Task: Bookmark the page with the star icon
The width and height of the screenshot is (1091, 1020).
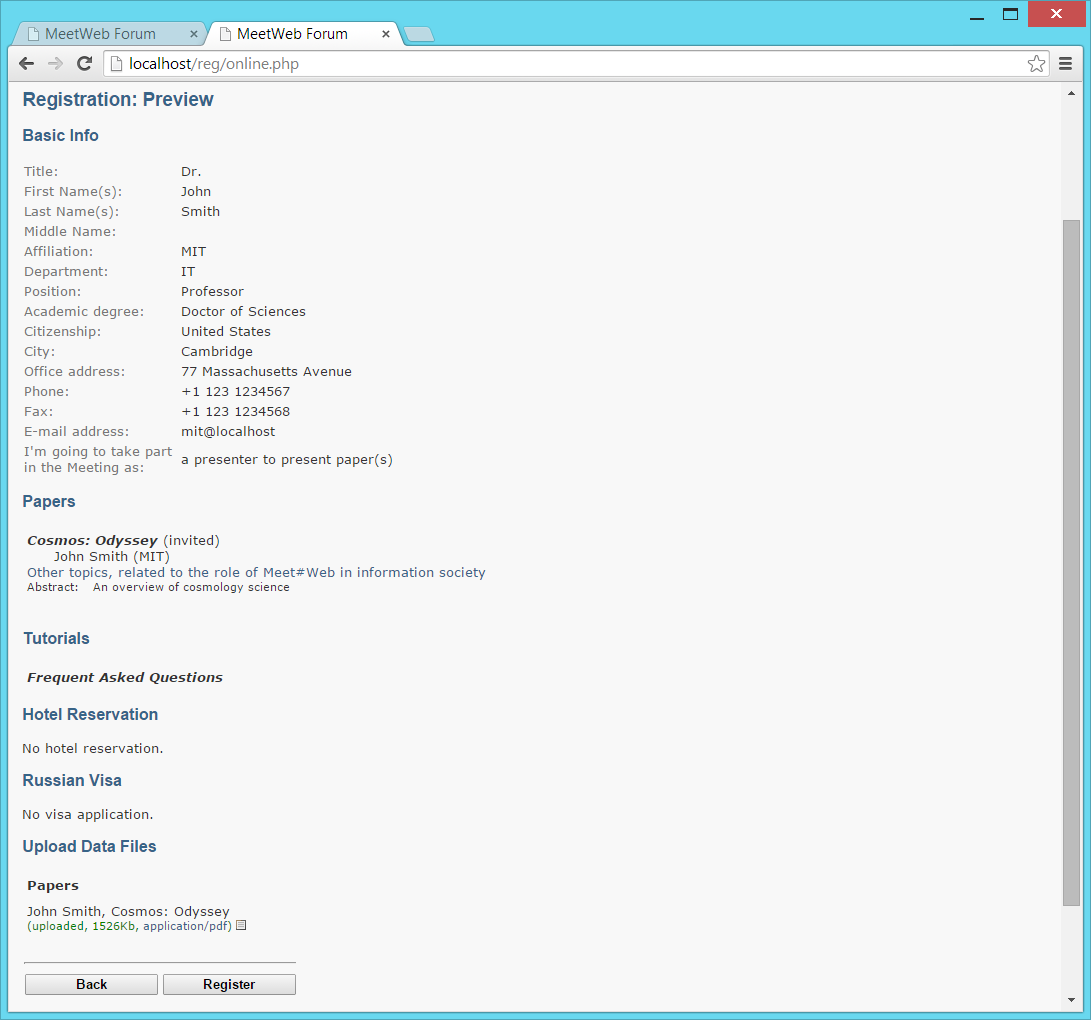Action: coord(1035,63)
